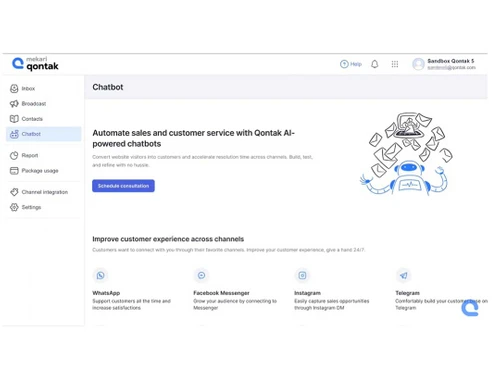This screenshot has width=500, height=375.
Task: Click the Help question mark icon
Action: point(344,64)
